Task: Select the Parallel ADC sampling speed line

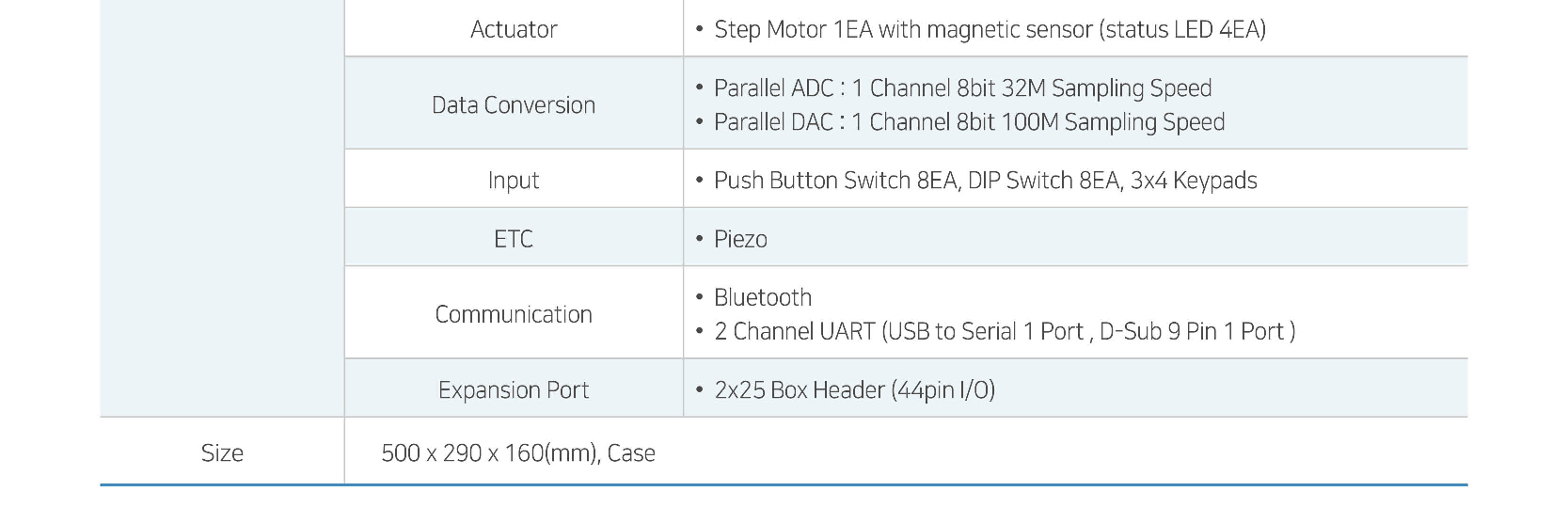Action: point(962,88)
